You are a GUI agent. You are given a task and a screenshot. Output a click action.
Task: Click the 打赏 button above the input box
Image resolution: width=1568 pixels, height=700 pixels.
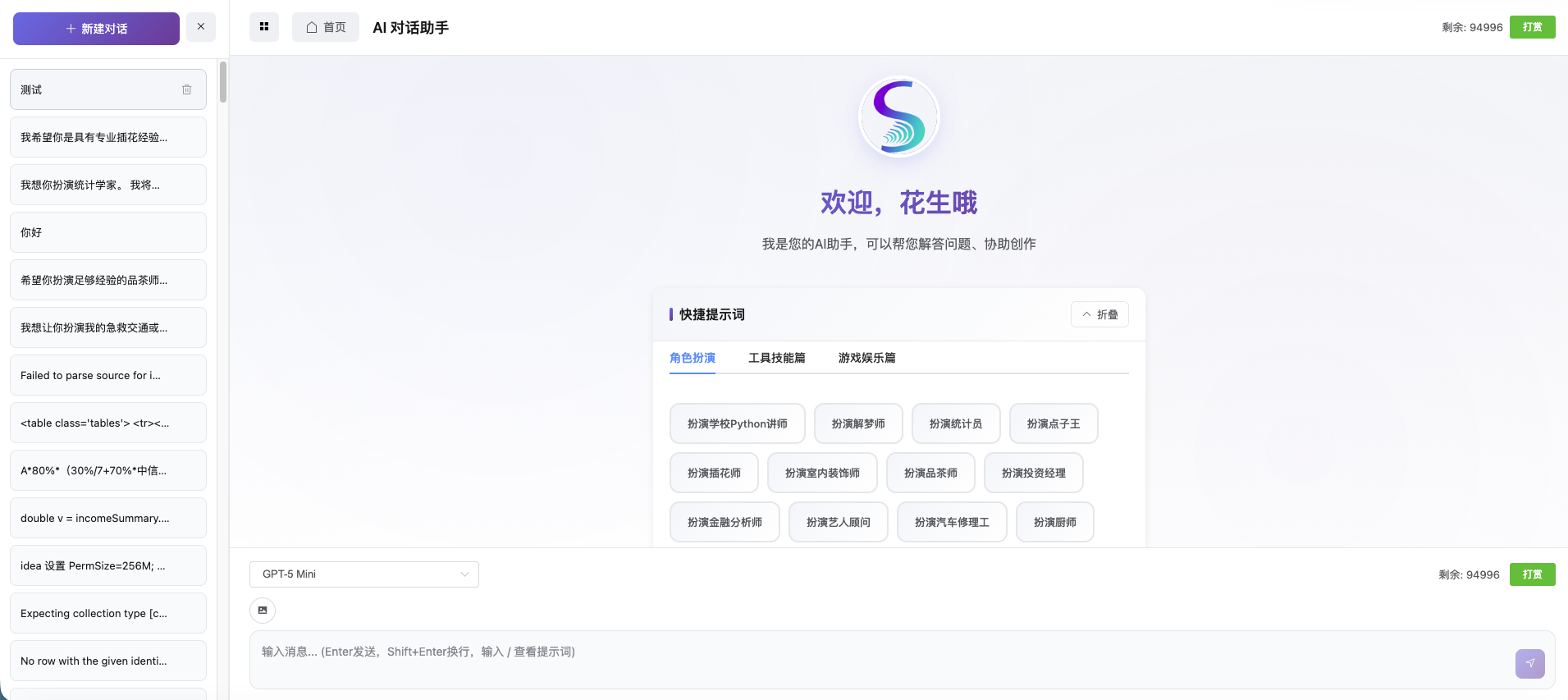(1532, 574)
